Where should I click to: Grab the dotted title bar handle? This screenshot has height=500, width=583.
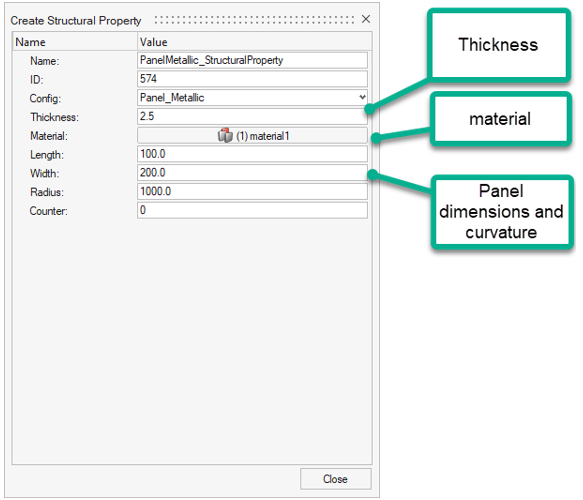(x=254, y=20)
